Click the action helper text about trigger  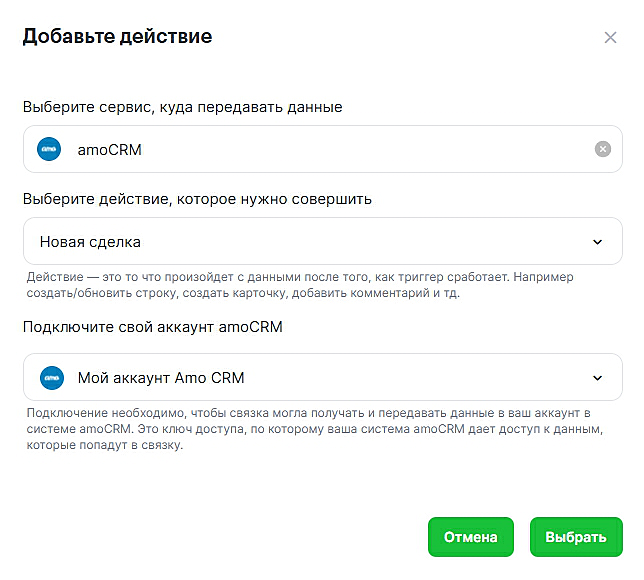click(300, 285)
